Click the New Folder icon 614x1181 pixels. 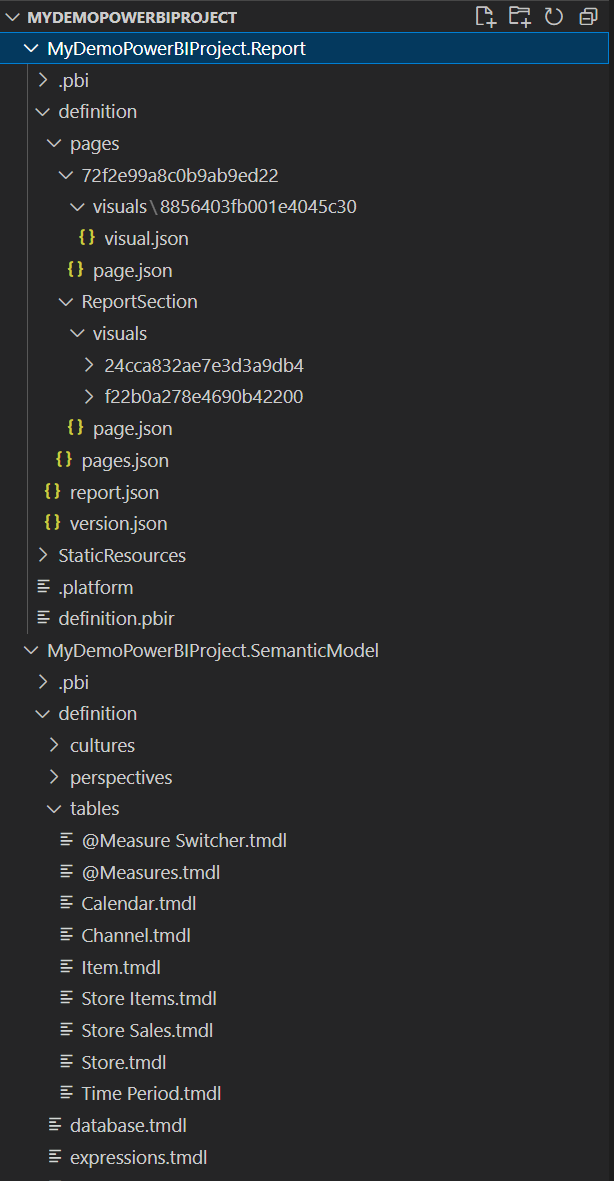[520, 17]
